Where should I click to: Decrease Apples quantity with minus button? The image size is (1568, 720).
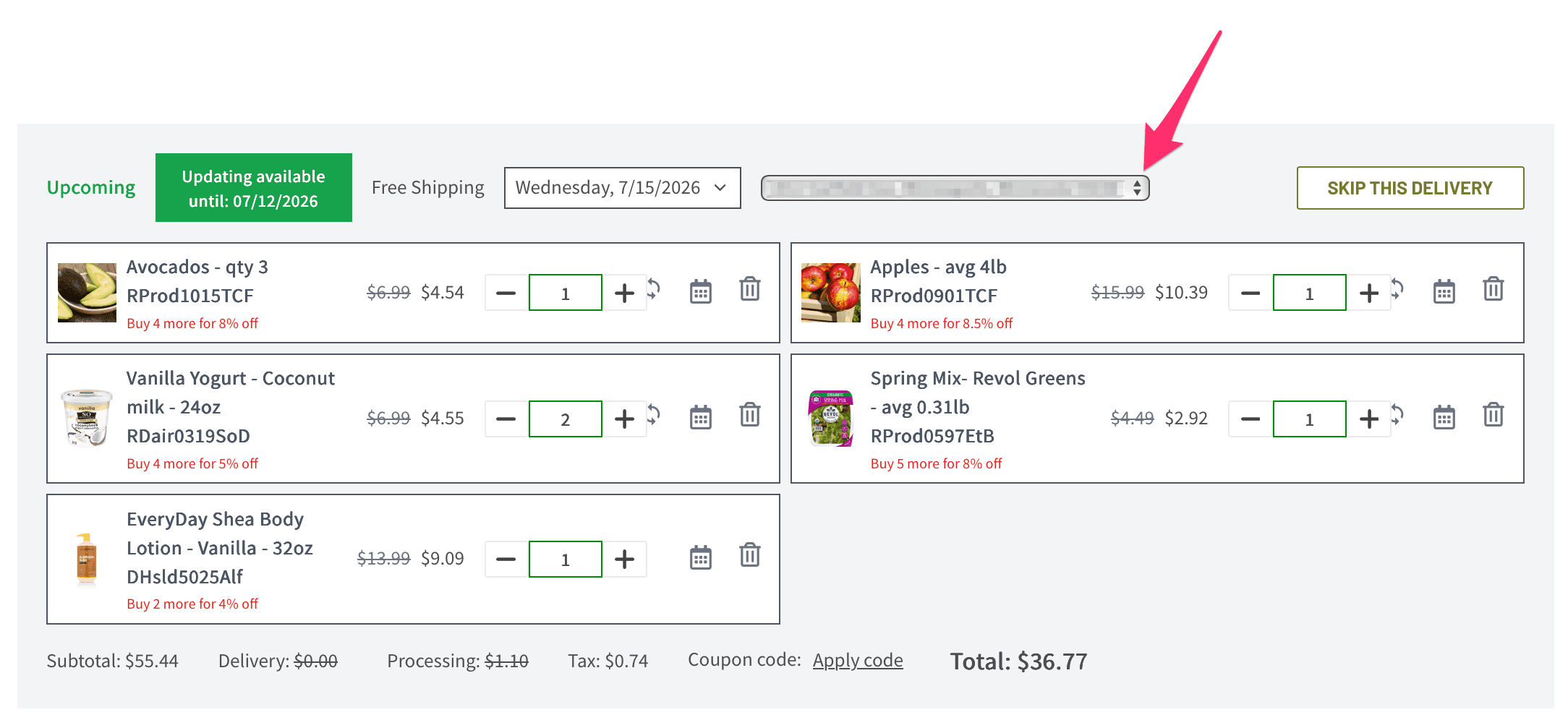1250,293
